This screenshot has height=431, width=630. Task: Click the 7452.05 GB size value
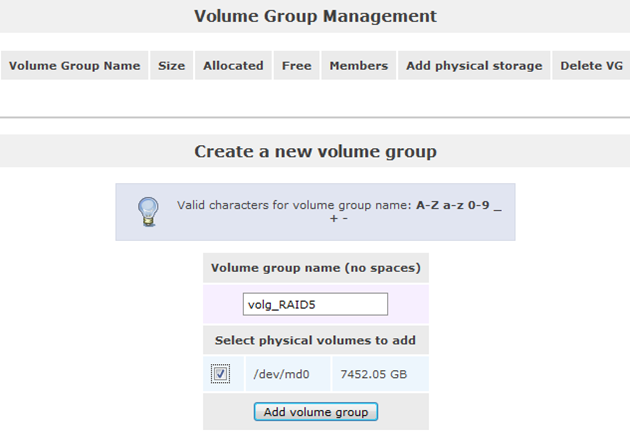click(372, 374)
